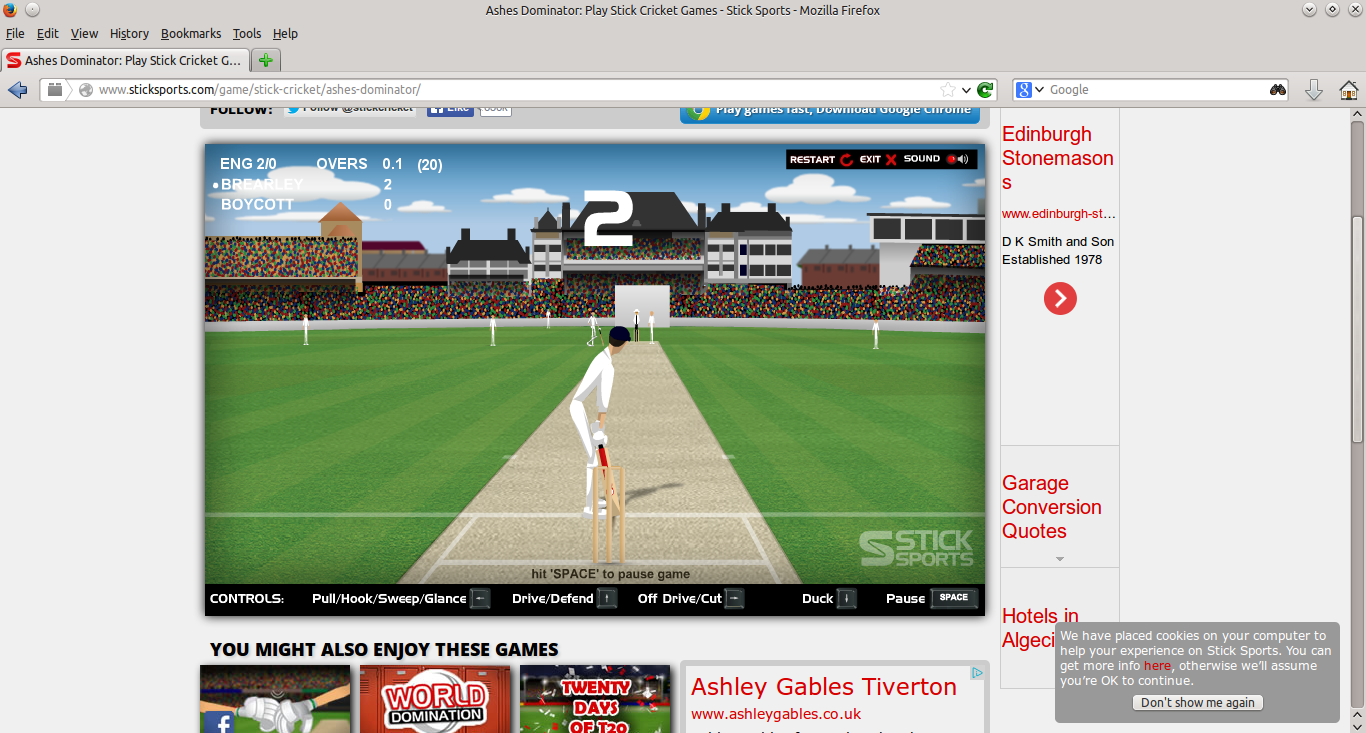
Task: Click the page vertical scrollbar
Action: (1357, 330)
